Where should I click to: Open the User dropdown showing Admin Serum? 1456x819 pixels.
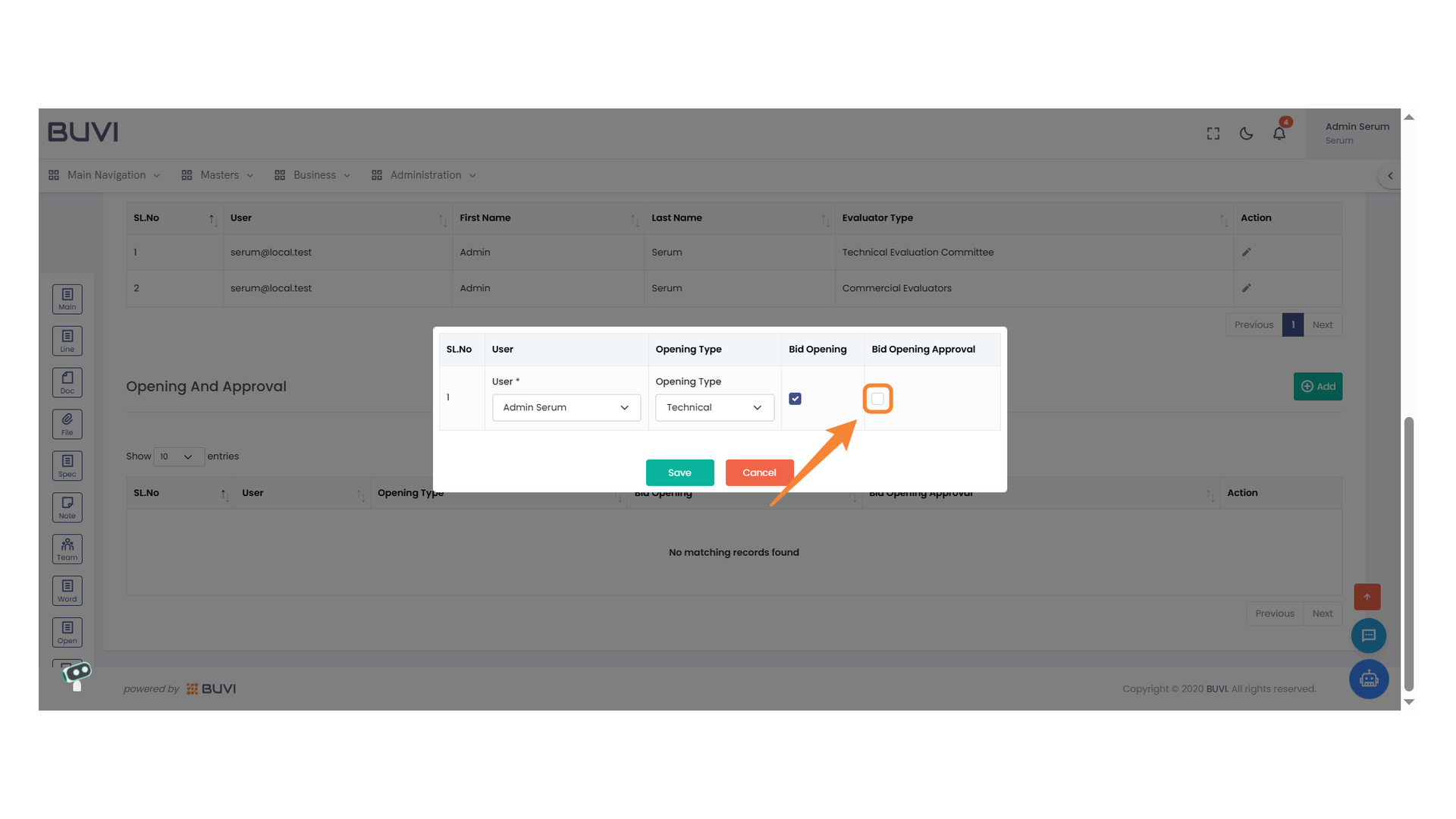click(566, 407)
